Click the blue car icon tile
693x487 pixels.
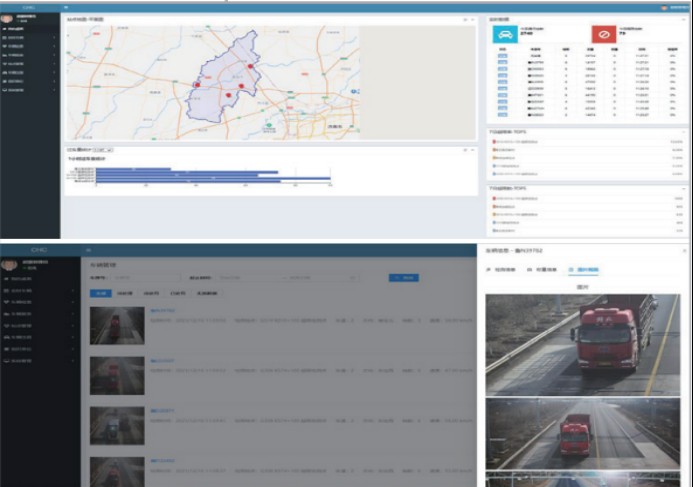[506, 35]
